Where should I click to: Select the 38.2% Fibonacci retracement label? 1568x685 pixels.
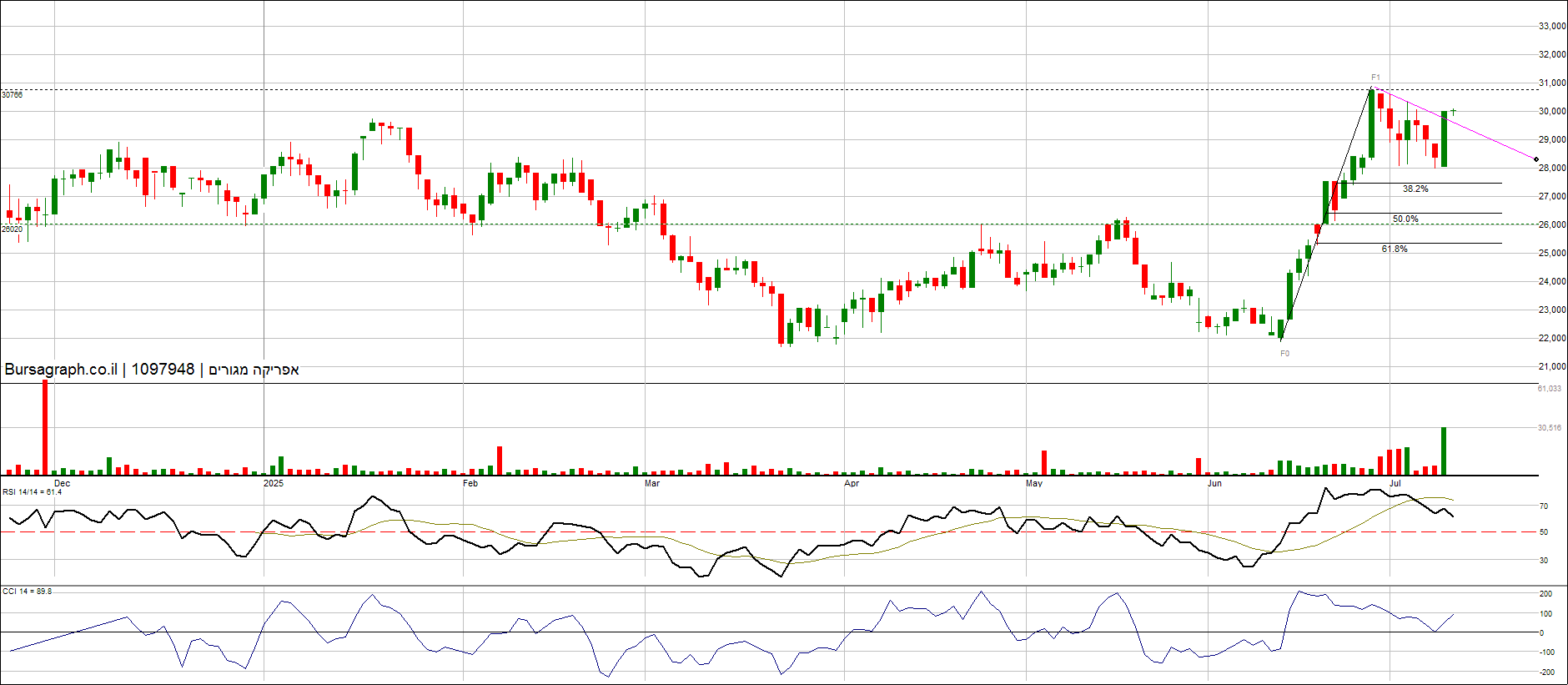click(1415, 189)
